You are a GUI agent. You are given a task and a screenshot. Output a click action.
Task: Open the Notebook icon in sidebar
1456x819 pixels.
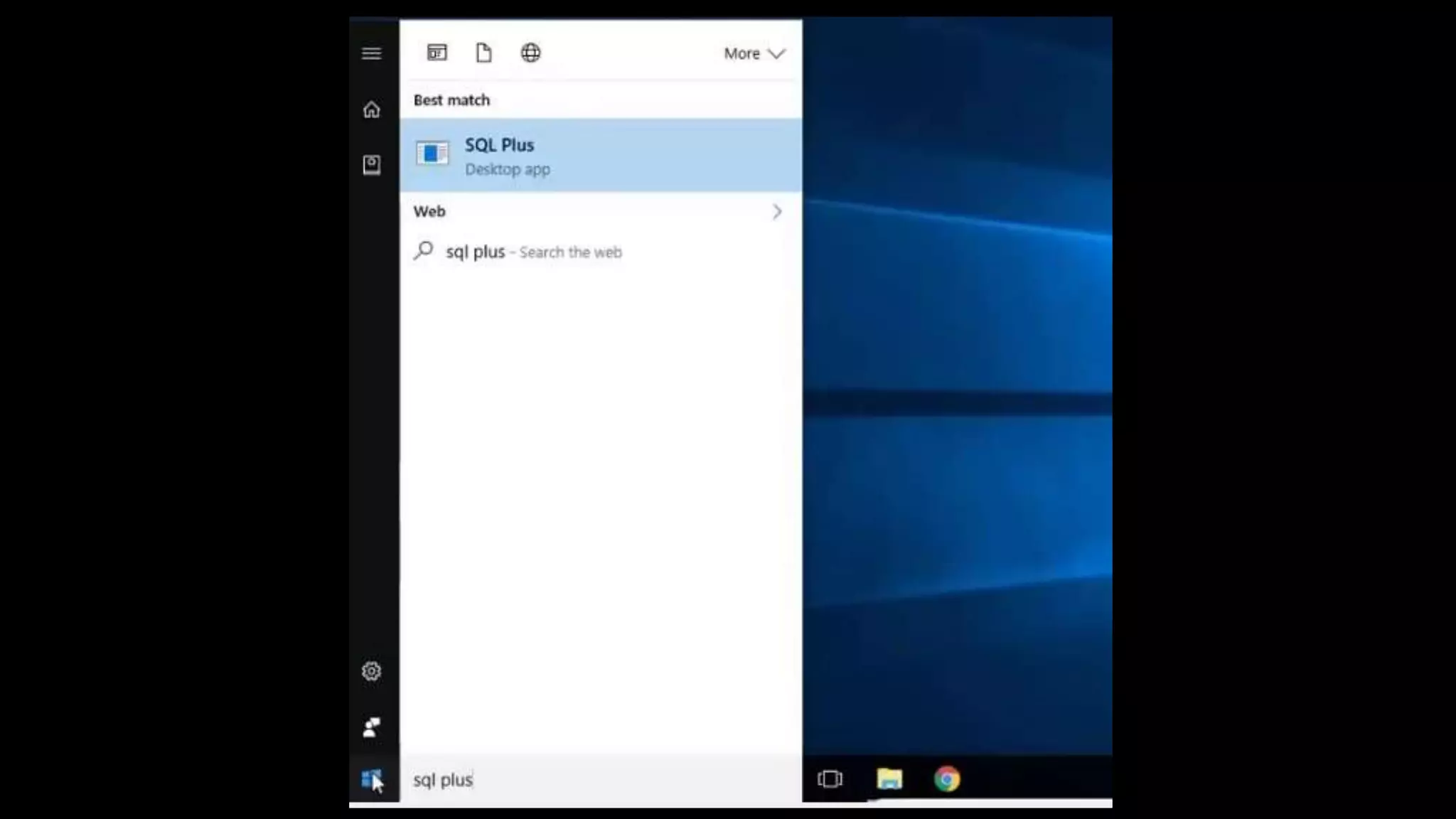[371, 165]
